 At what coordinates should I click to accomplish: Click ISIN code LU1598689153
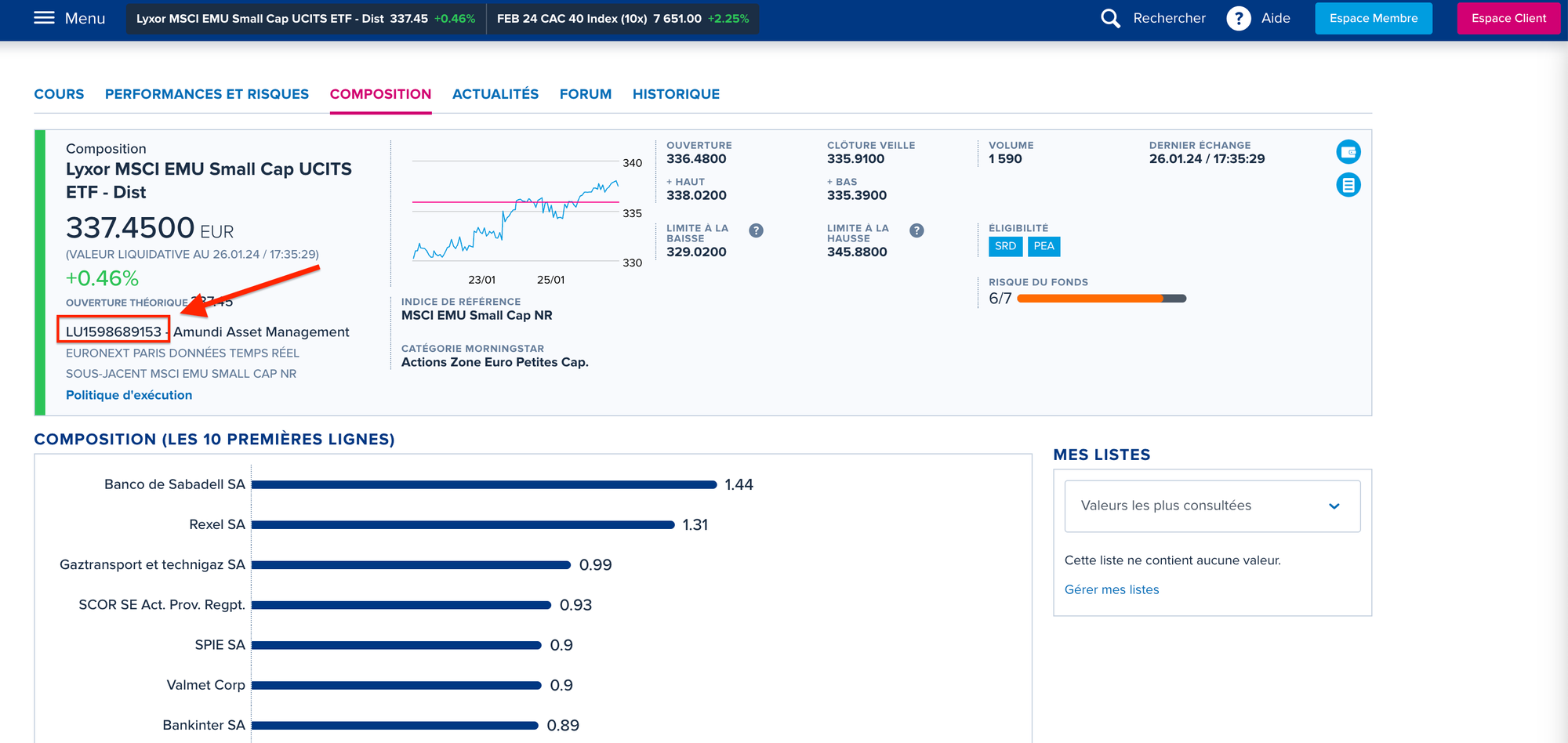tap(114, 332)
